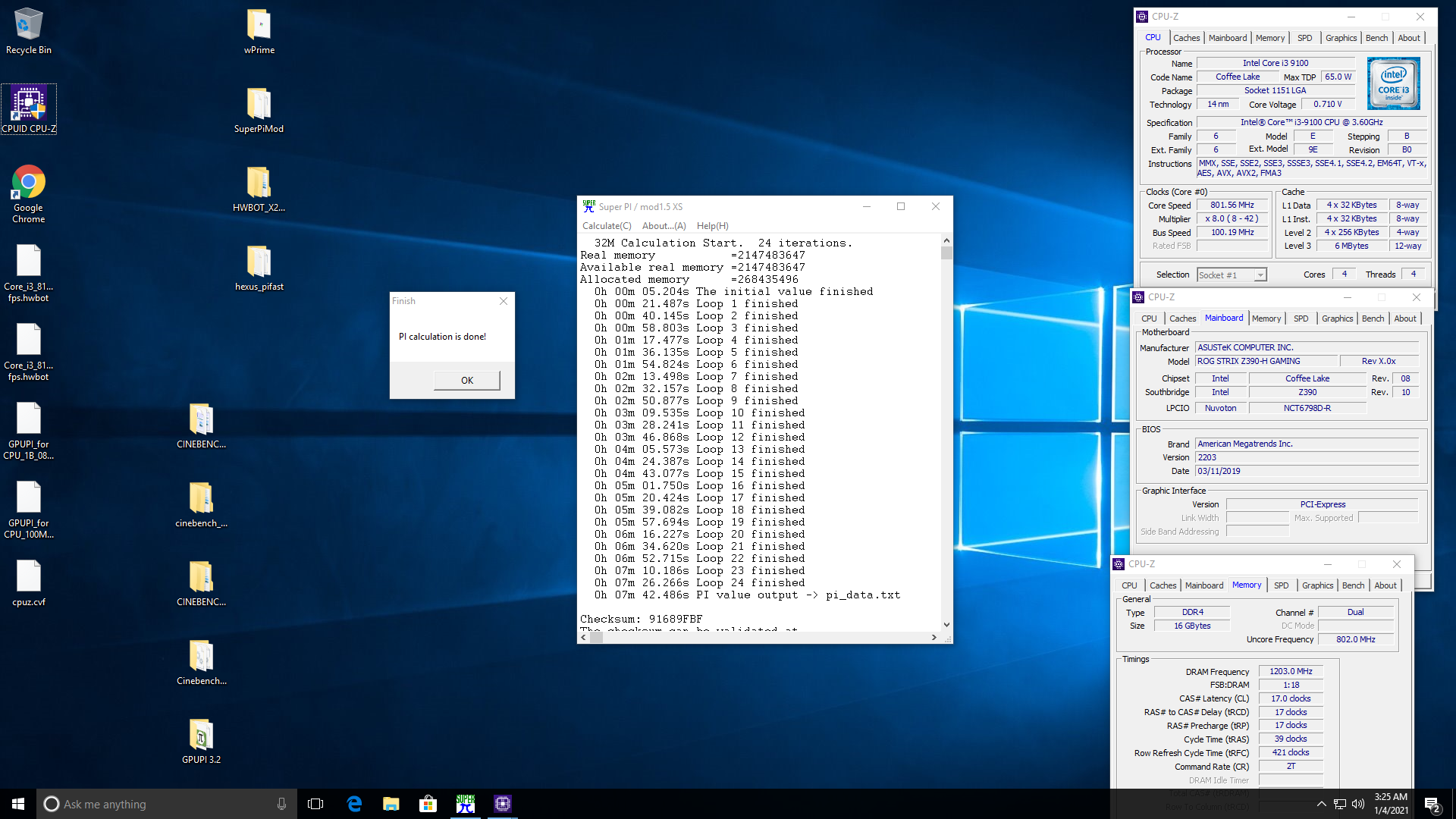Image resolution: width=1456 pixels, height=819 pixels.
Task: Click the motherboard Model ROG STRIX Z390-H GAMING
Action: pos(1265,361)
